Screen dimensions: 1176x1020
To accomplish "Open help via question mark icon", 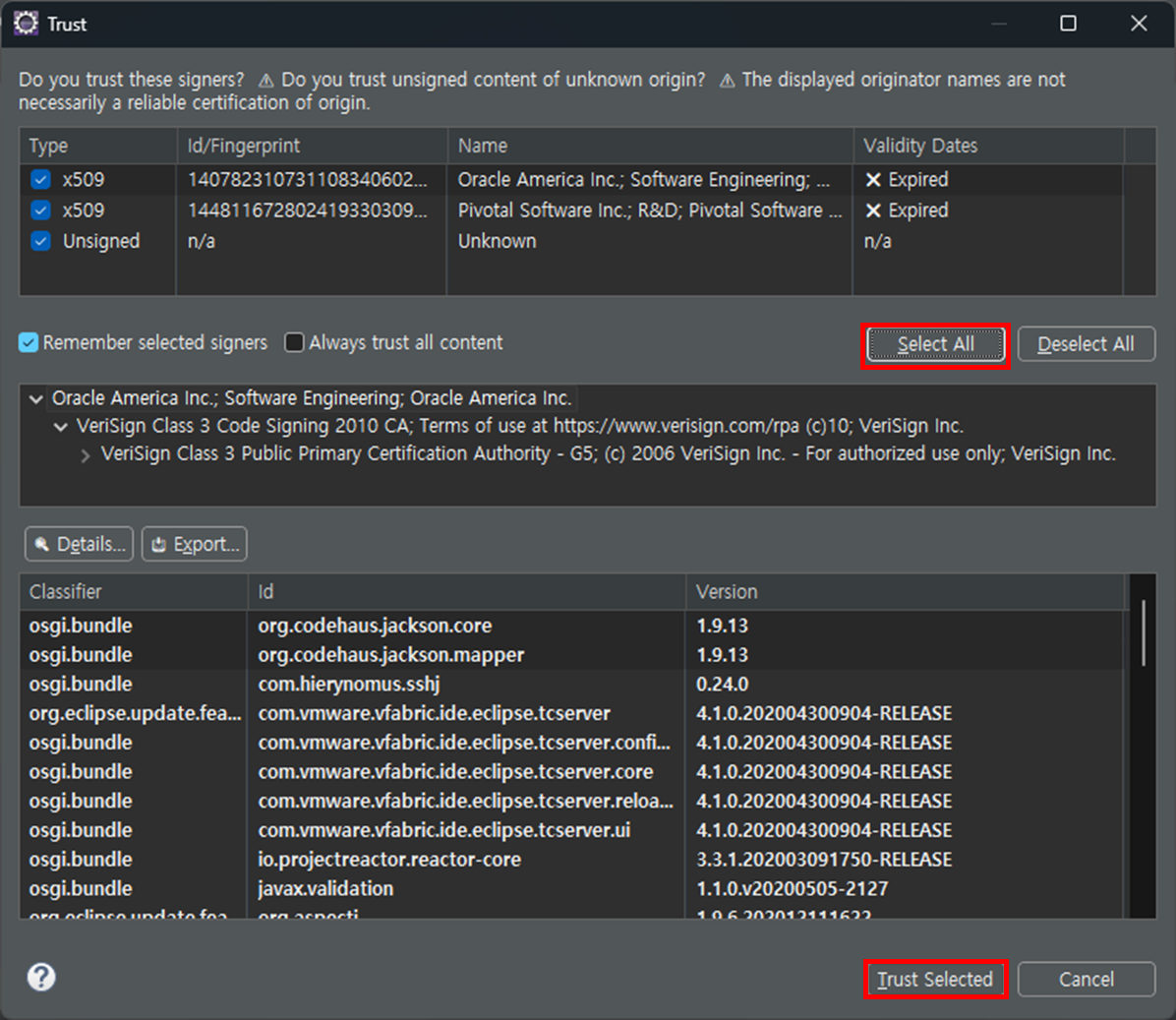I will pyautogui.click(x=41, y=978).
